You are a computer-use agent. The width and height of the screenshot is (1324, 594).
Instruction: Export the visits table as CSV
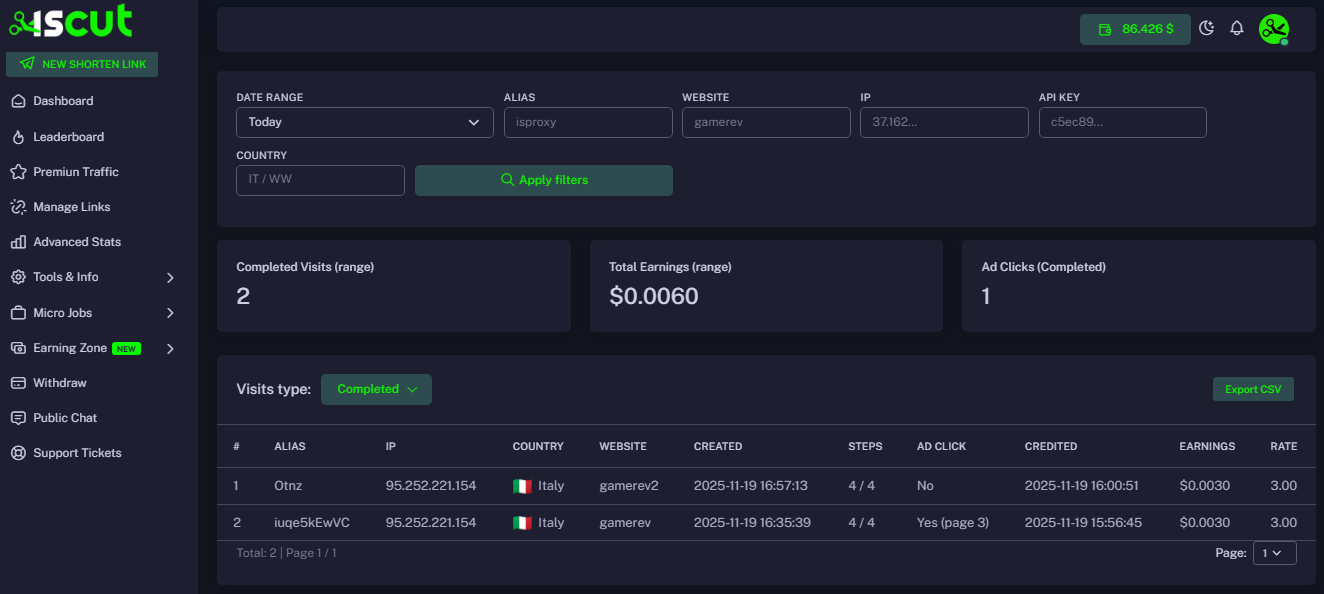point(1253,389)
